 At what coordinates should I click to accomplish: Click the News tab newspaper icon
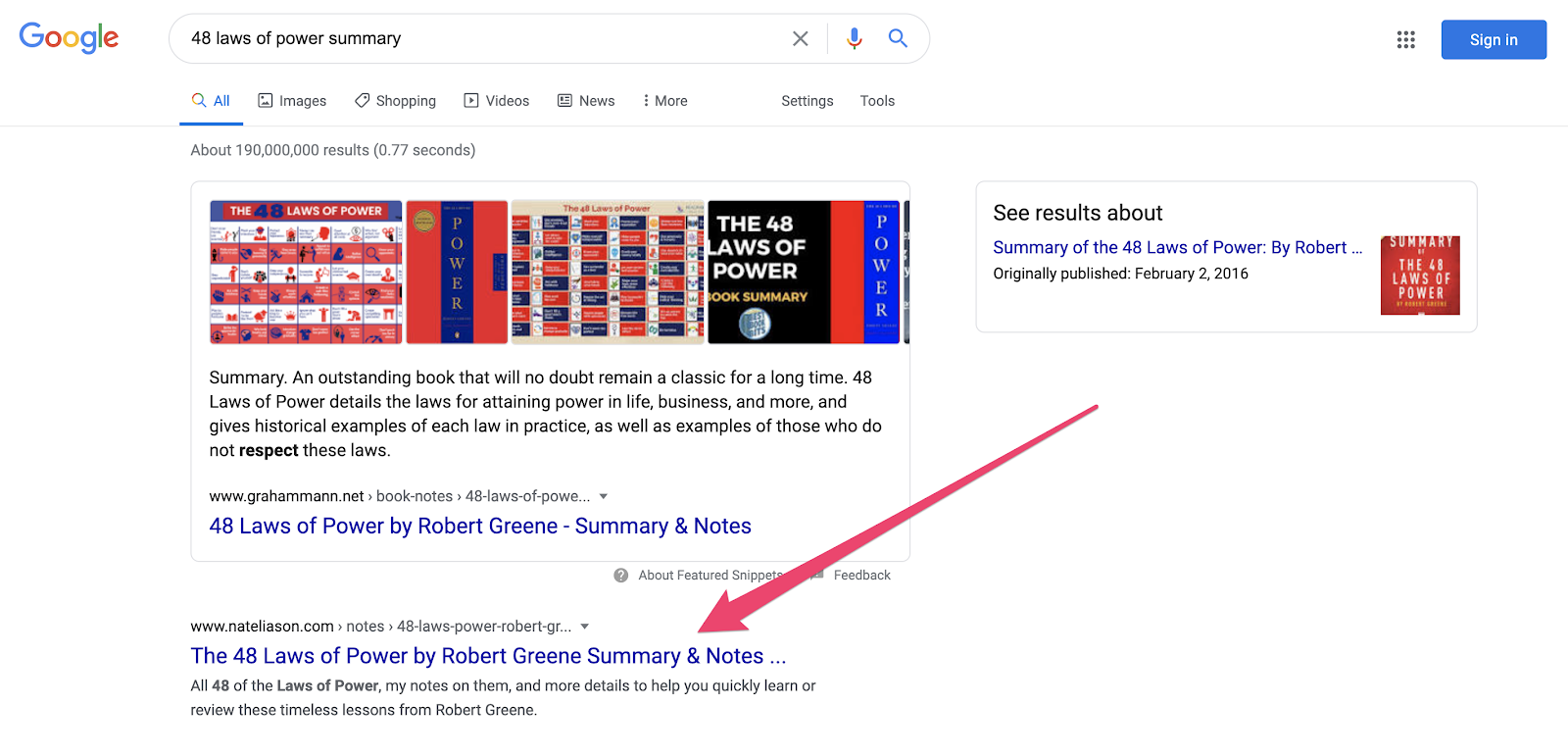pyautogui.click(x=565, y=100)
